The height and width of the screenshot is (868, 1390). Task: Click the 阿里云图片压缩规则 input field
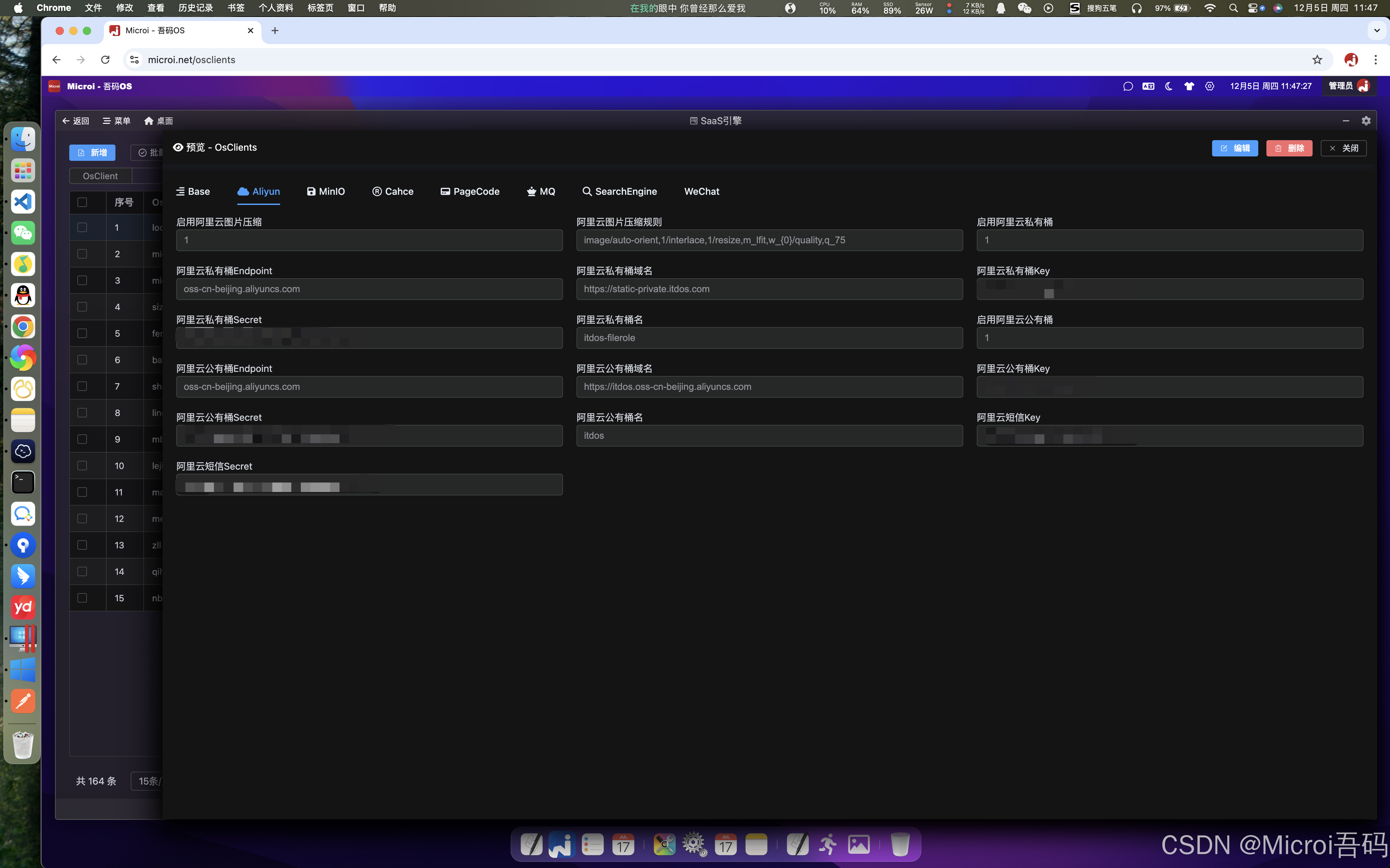769,240
